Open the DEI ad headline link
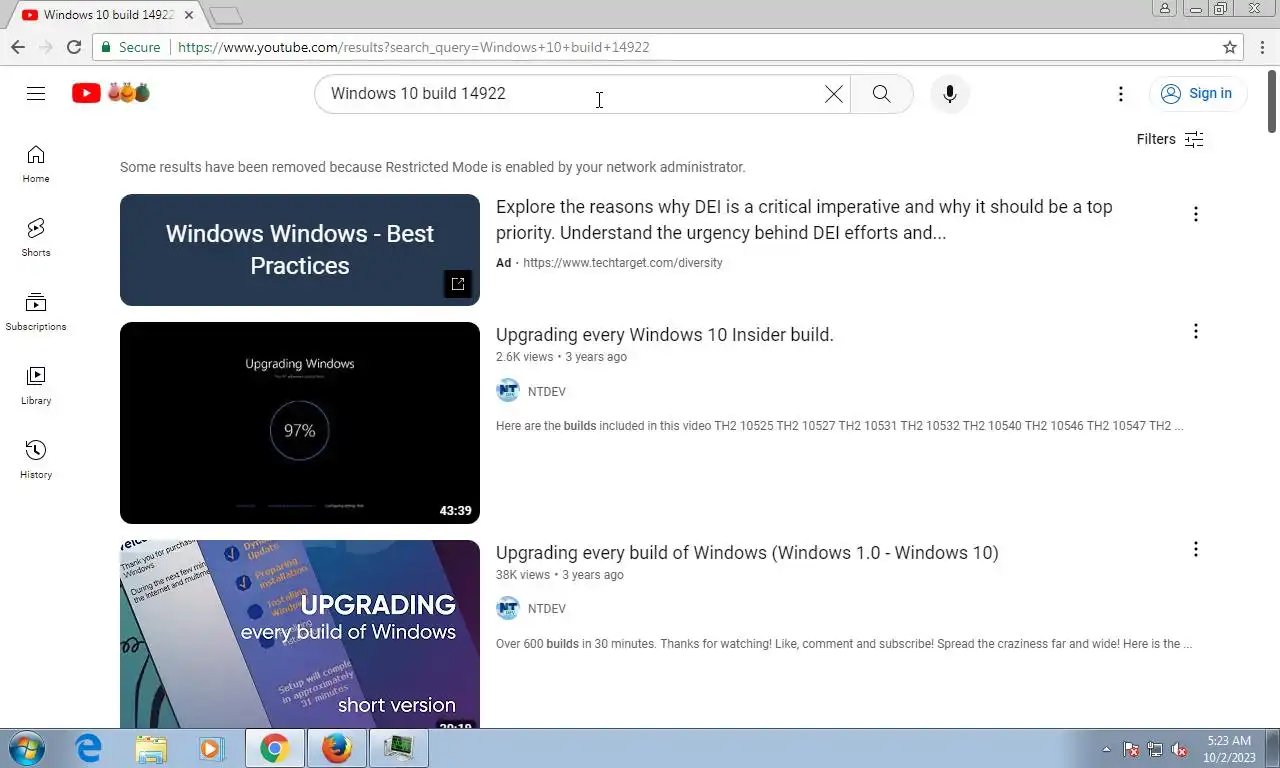This screenshot has width=1280, height=768. (804, 220)
